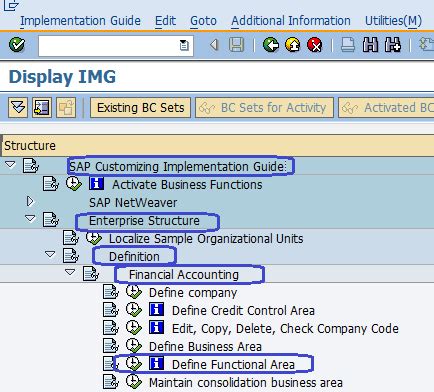
Task: Click the BC Sets for Activity button
Action: point(264,108)
